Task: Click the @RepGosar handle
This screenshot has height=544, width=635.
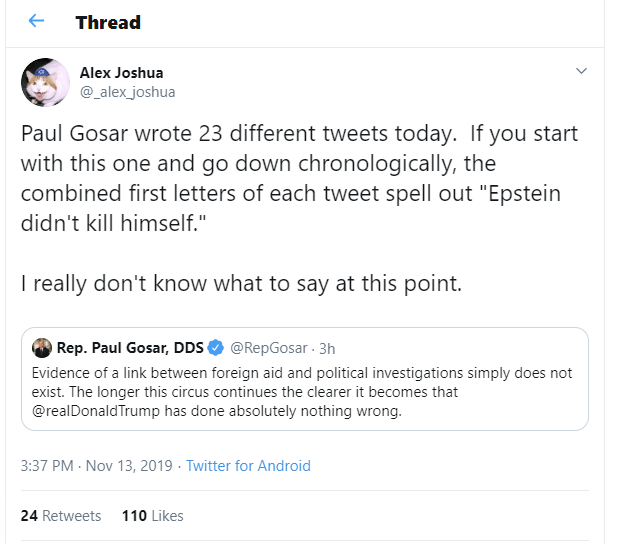Action: [266, 348]
